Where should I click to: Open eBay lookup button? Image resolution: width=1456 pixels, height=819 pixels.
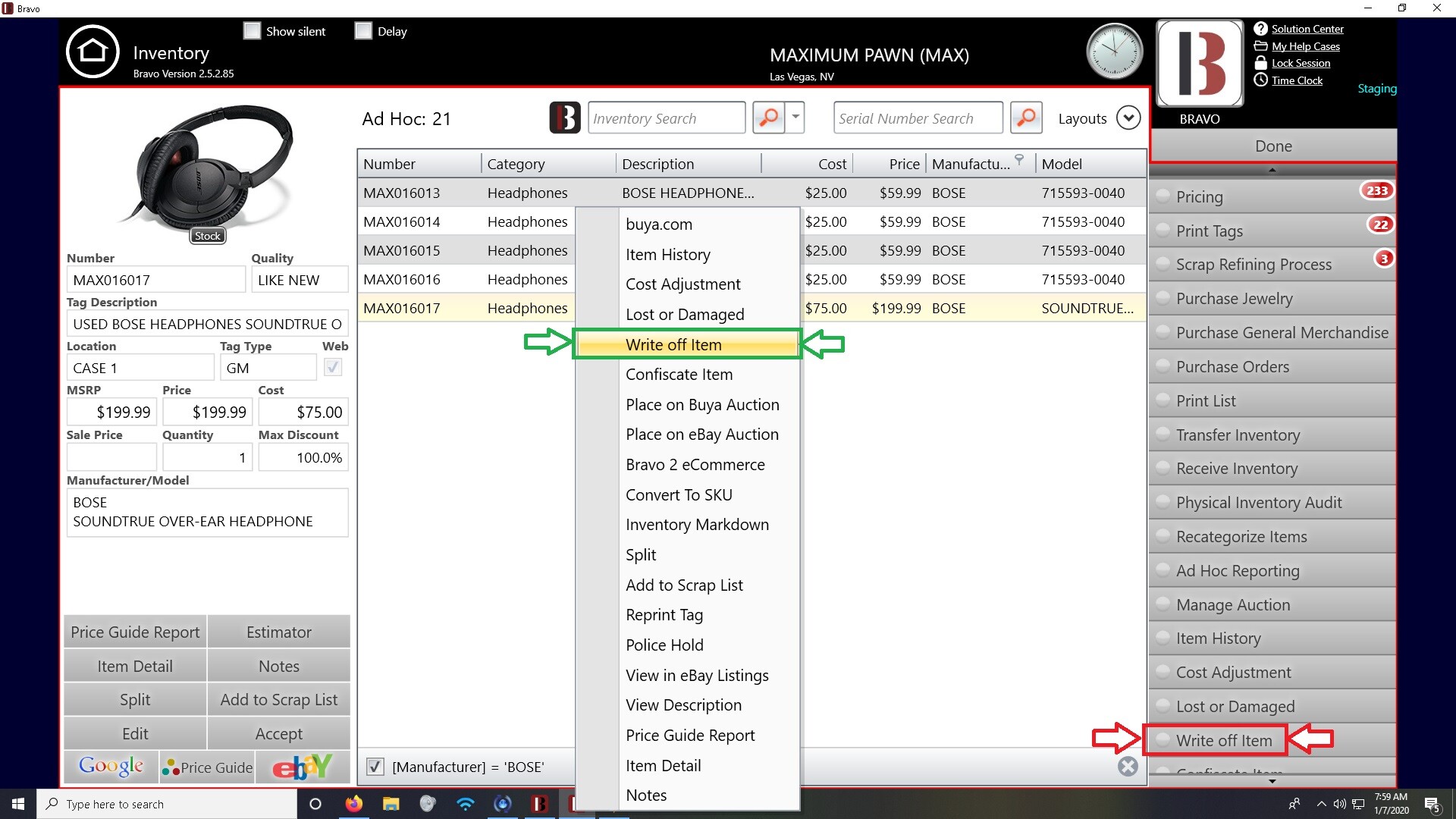[303, 767]
